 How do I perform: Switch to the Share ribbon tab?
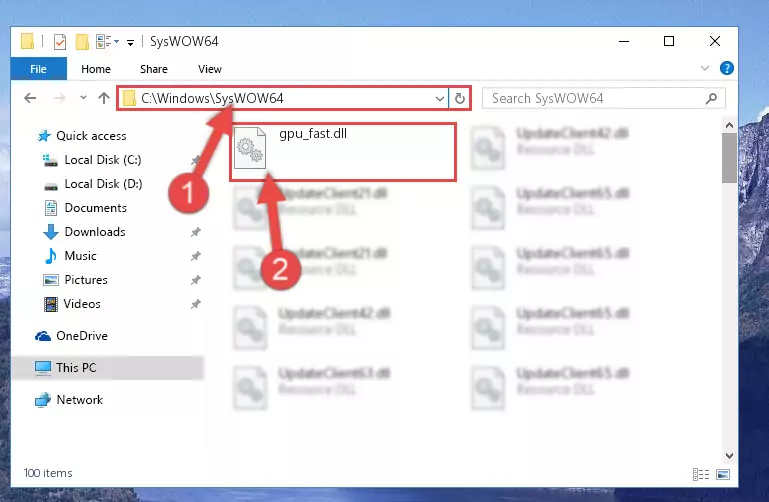coord(154,69)
